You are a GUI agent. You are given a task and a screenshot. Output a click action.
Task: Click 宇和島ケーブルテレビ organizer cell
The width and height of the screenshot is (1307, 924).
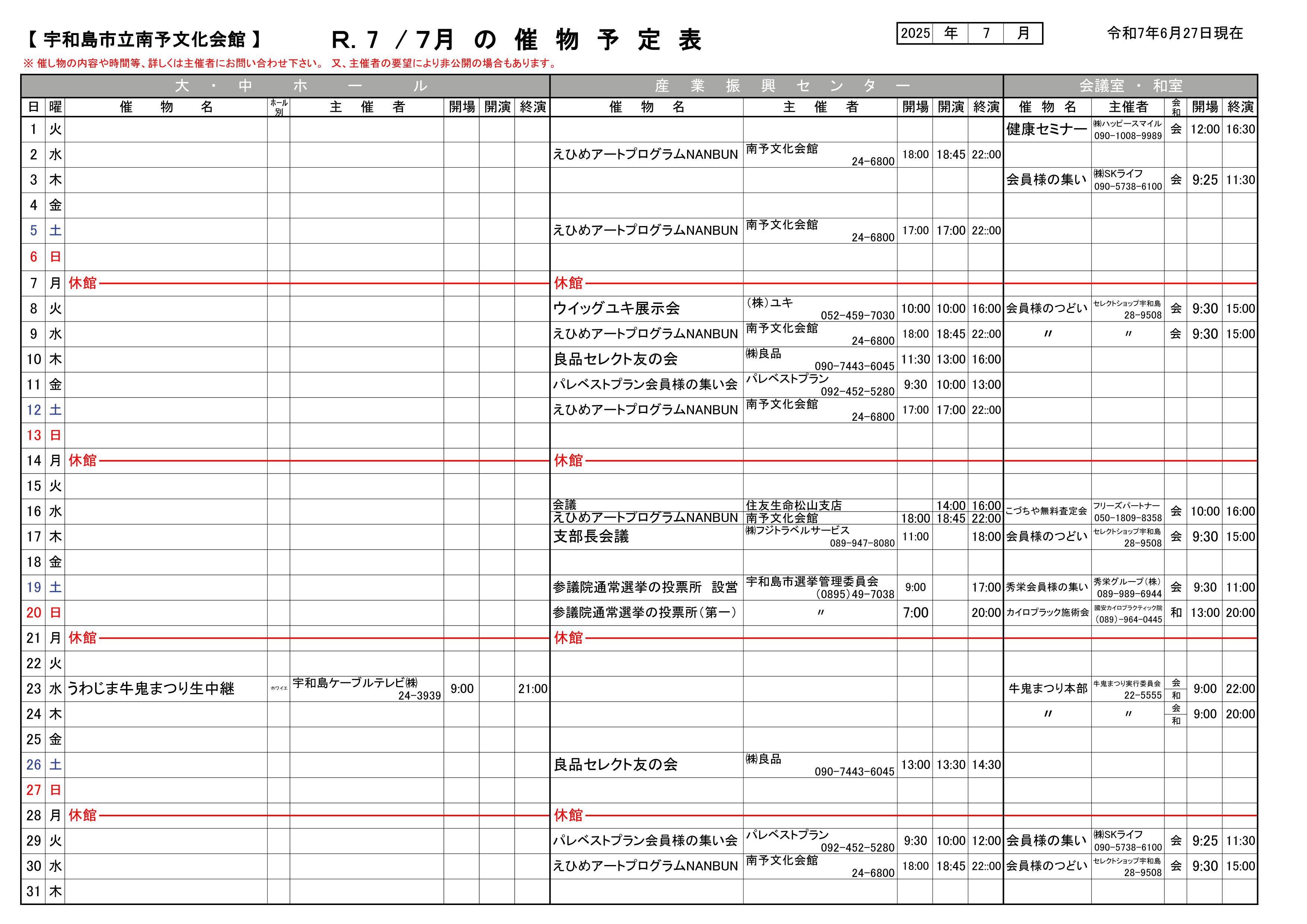(x=367, y=689)
